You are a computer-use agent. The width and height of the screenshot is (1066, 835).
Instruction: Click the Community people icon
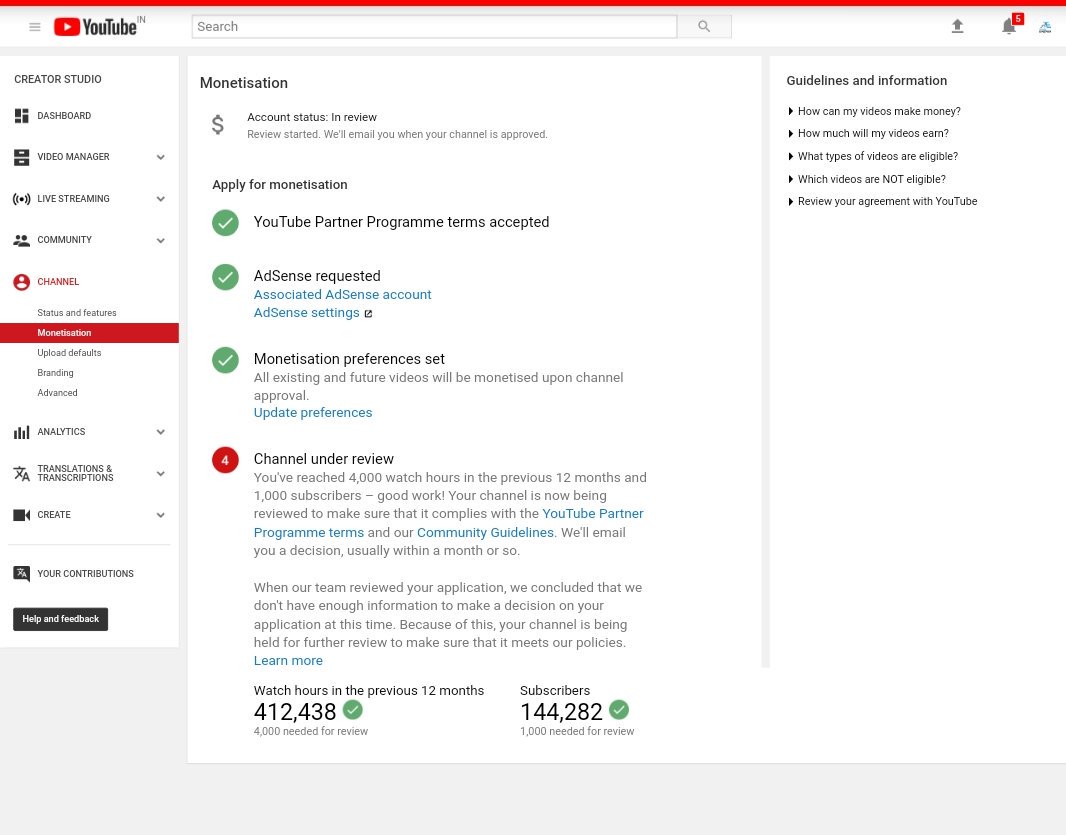(x=22, y=240)
